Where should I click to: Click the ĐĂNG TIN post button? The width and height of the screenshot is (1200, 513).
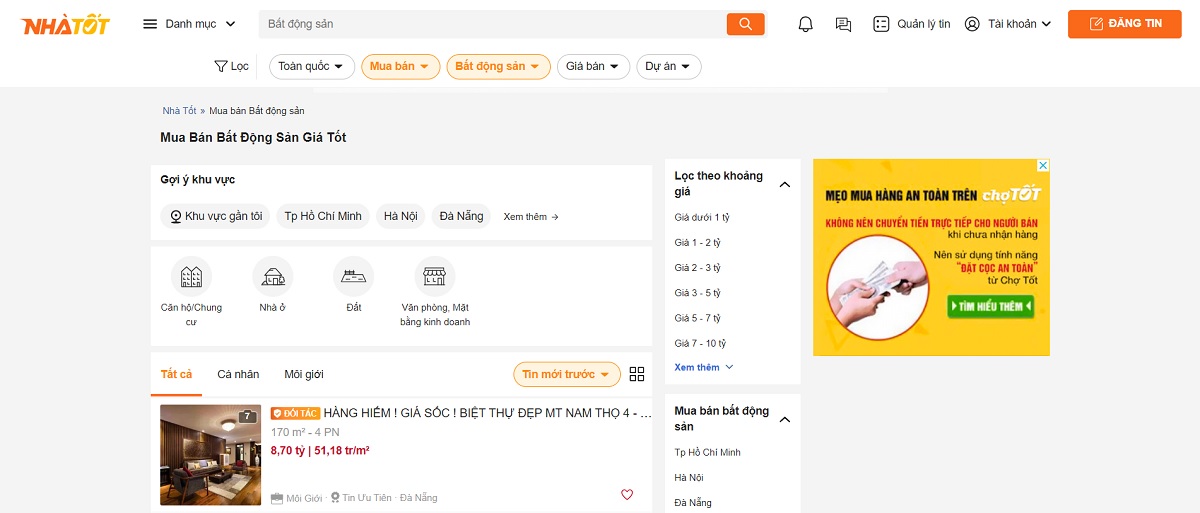point(1124,24)
